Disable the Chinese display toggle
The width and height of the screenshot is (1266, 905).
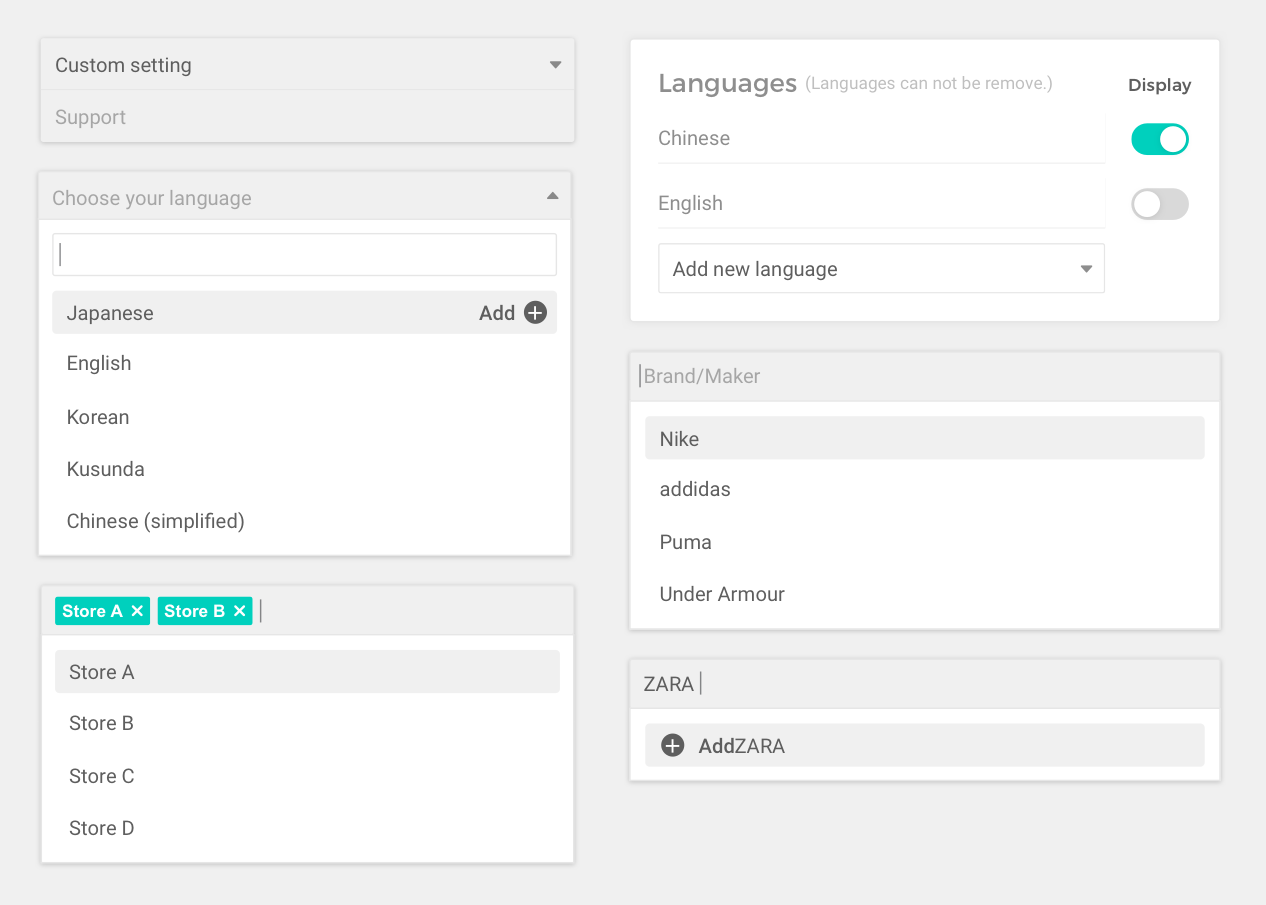point(1159,139)
